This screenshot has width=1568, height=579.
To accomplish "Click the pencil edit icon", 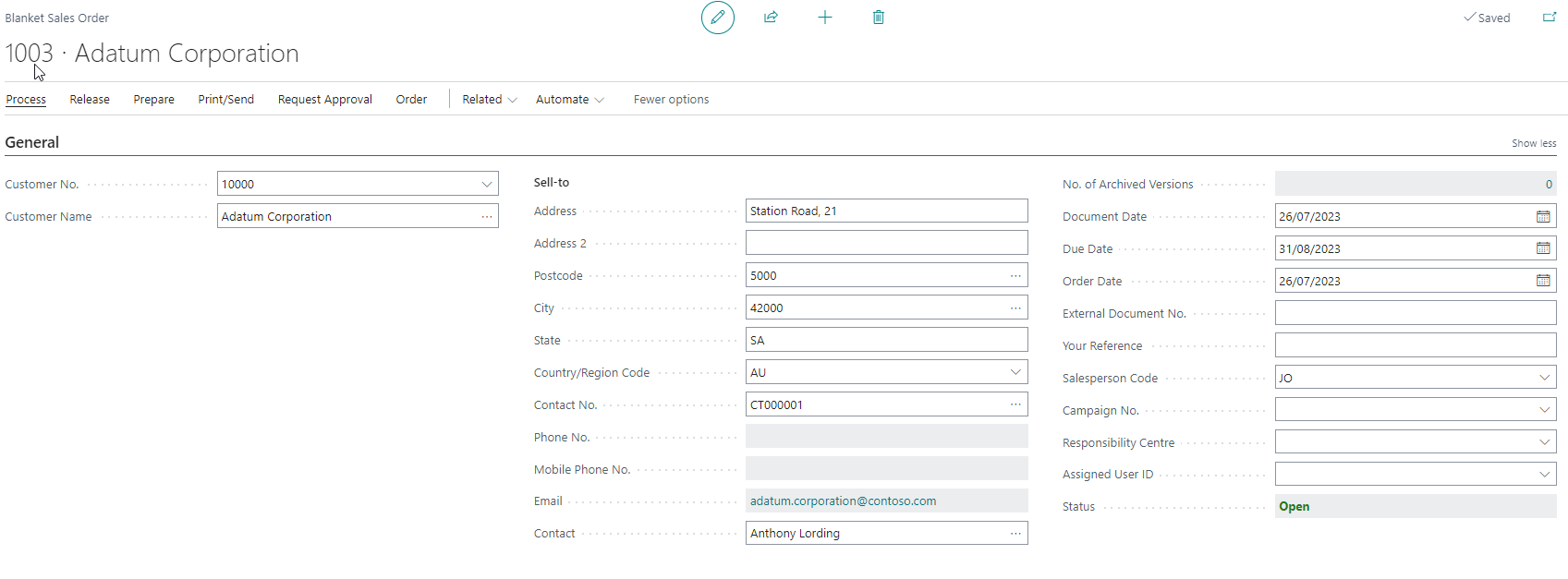I will (717, 18).
